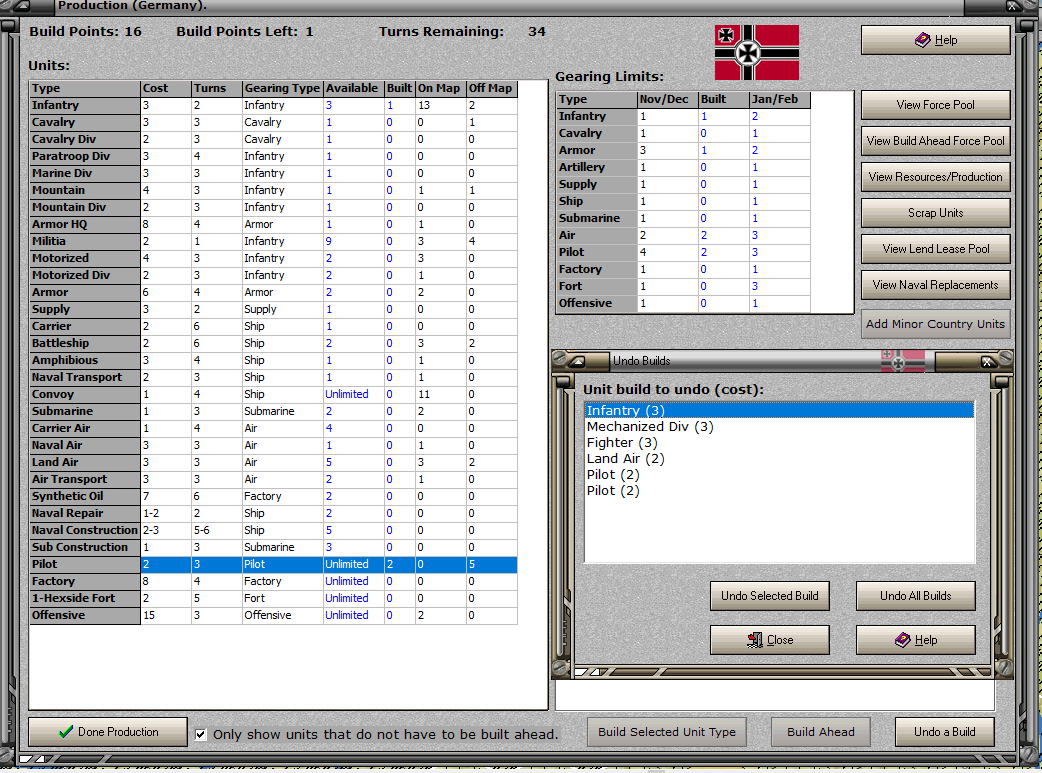The image size is (1042, 773).
Task: Click the Build Ahead button
Action: (821, 732)
